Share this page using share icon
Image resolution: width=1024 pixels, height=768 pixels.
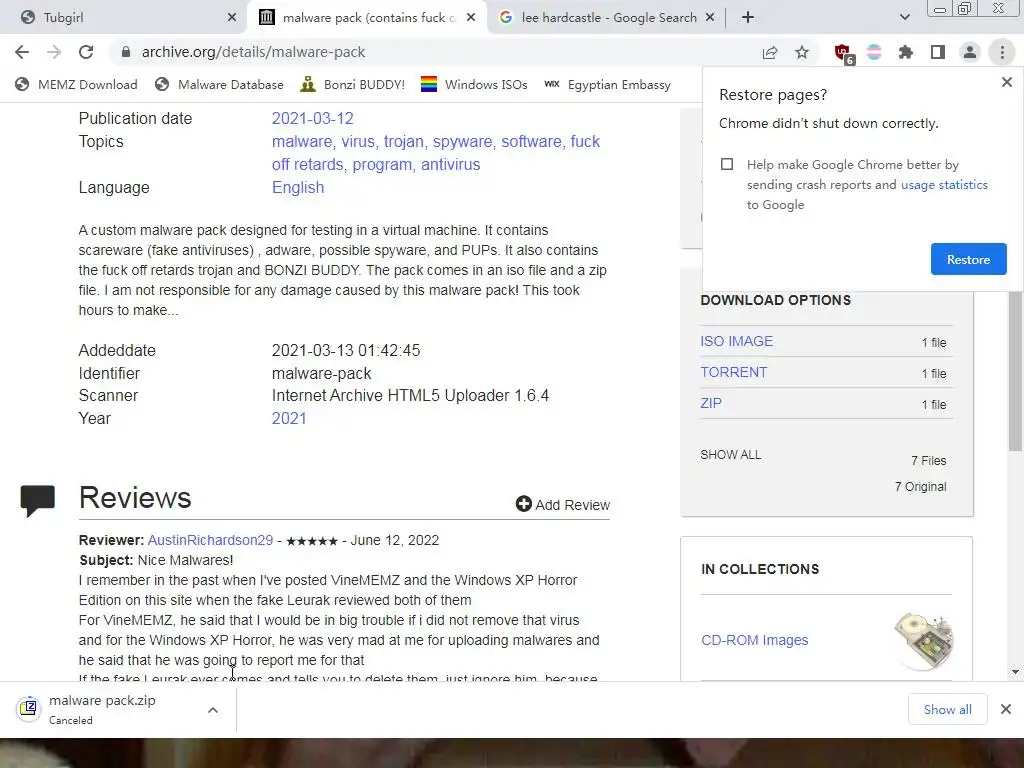(770, 52)
